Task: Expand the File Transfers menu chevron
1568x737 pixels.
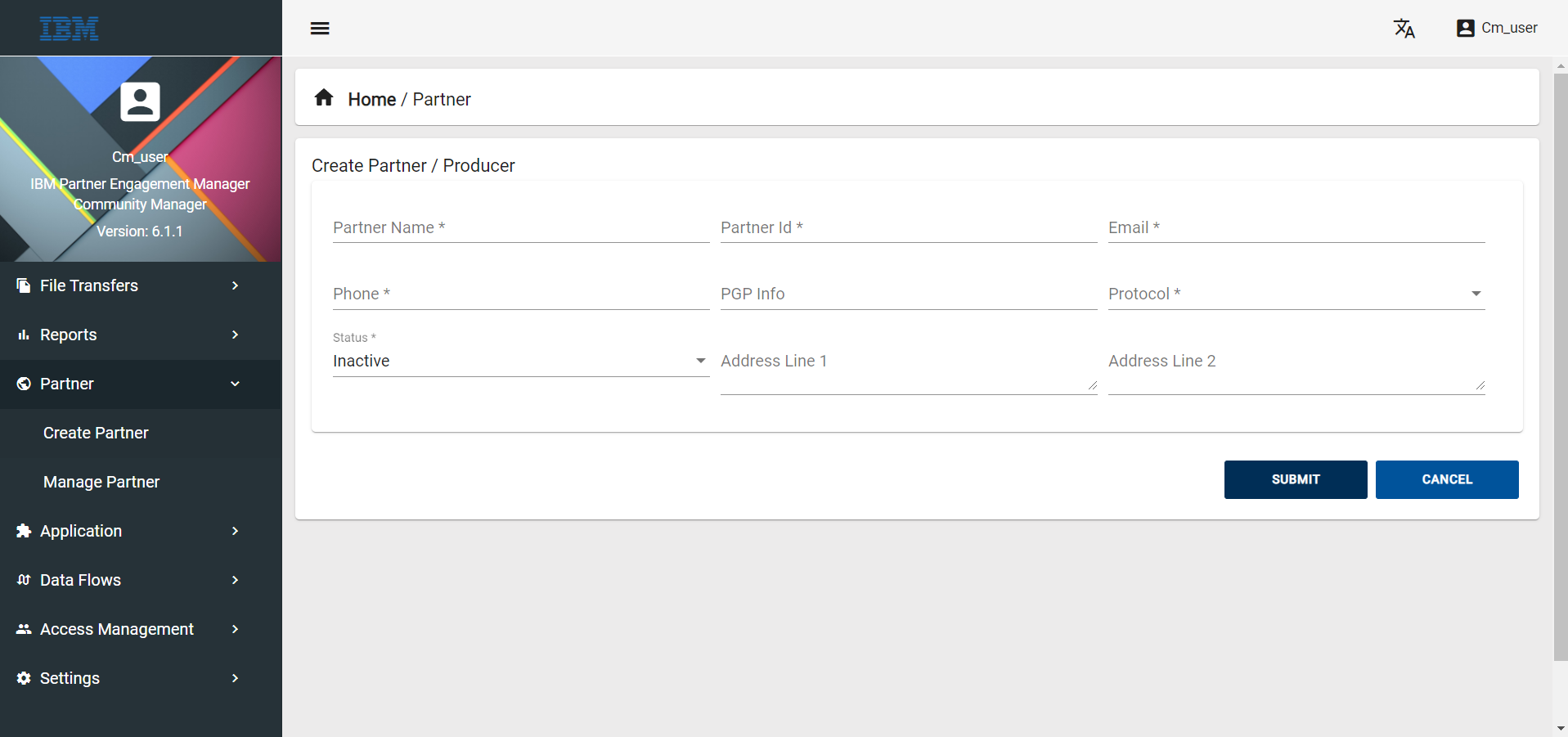Action: point(235,285)
